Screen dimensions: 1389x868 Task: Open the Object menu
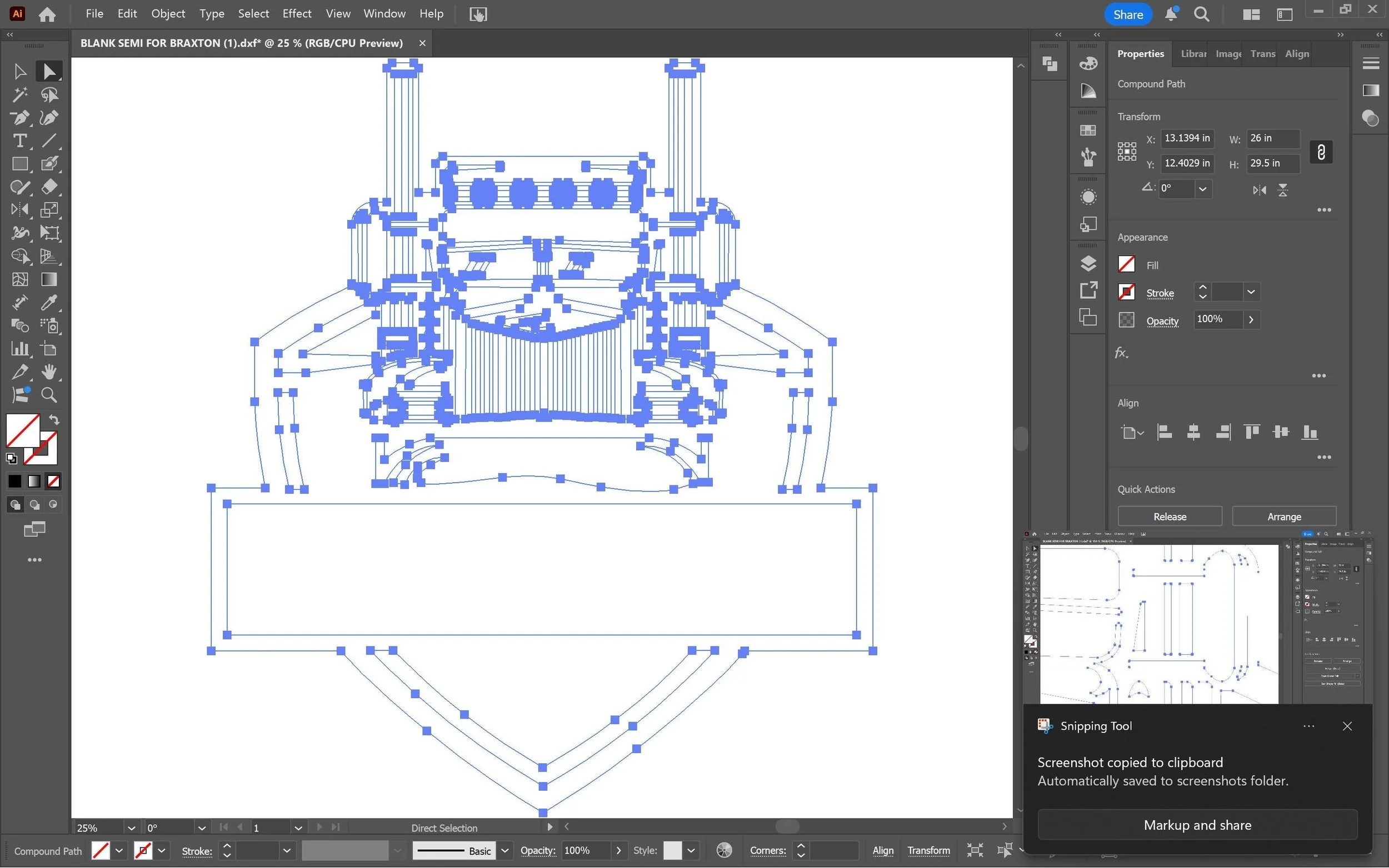[168, 14]
